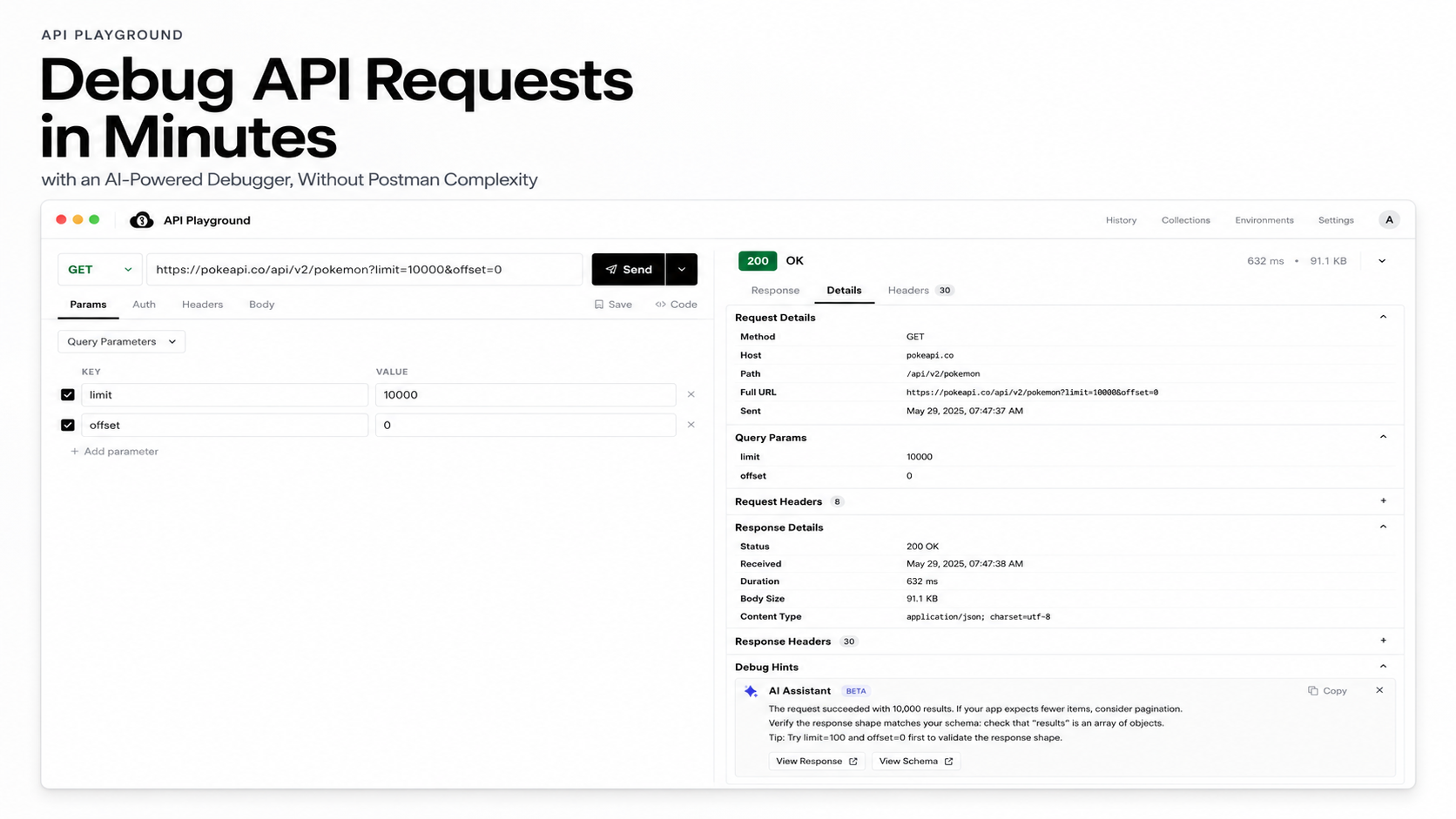Click Add parameter
1456x819 pixels.
point(114,452)
